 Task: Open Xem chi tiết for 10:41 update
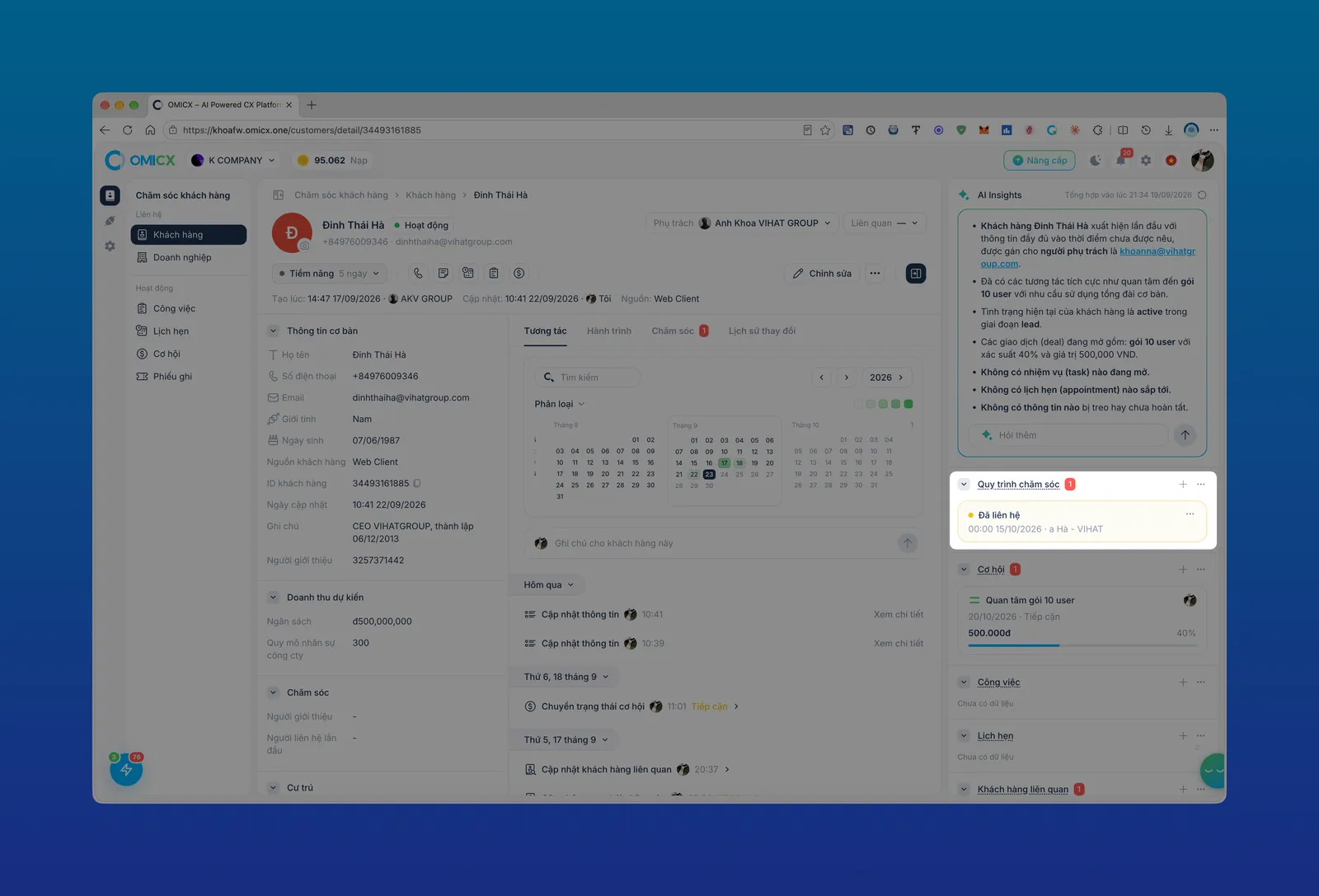[899, 615]
